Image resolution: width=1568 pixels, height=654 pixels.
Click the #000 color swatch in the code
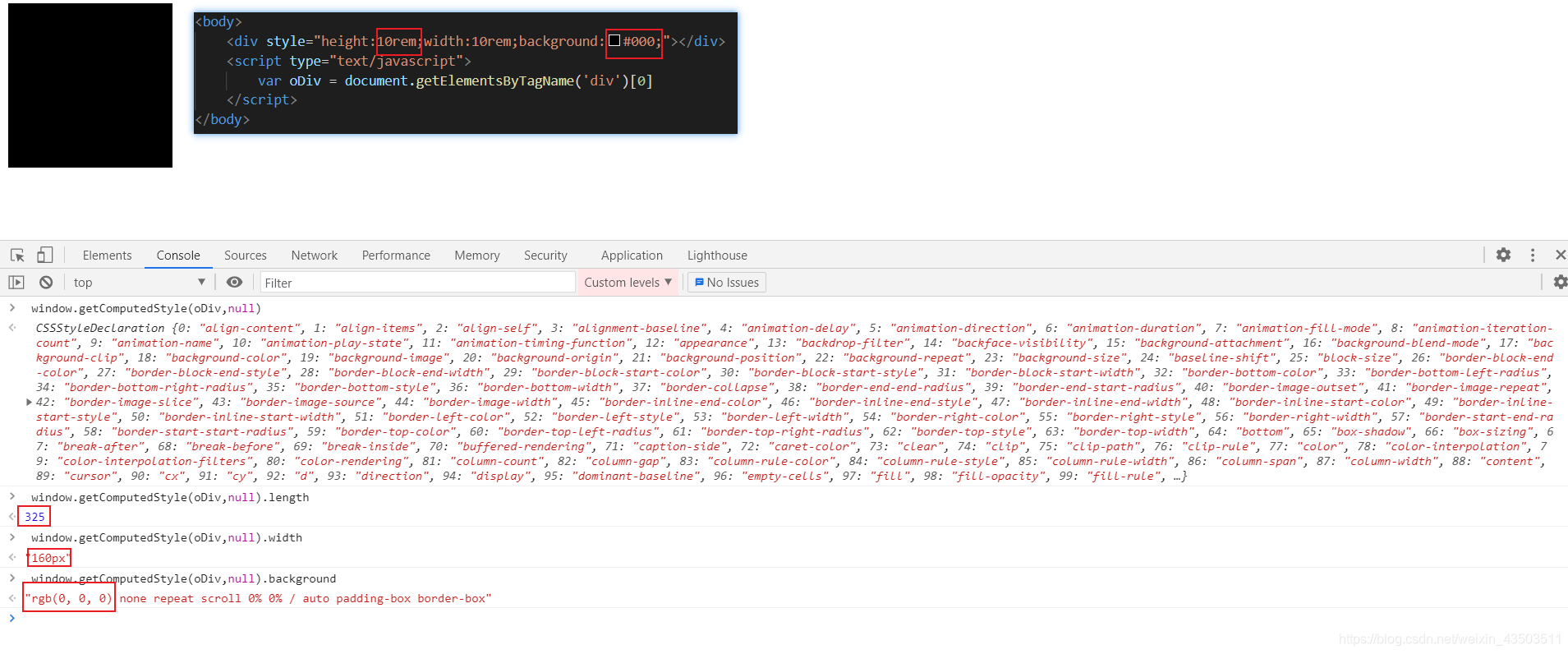coord(614,41)
